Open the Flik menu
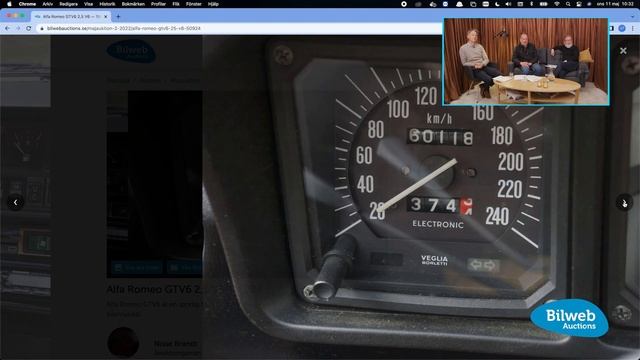 coord(176,4)
